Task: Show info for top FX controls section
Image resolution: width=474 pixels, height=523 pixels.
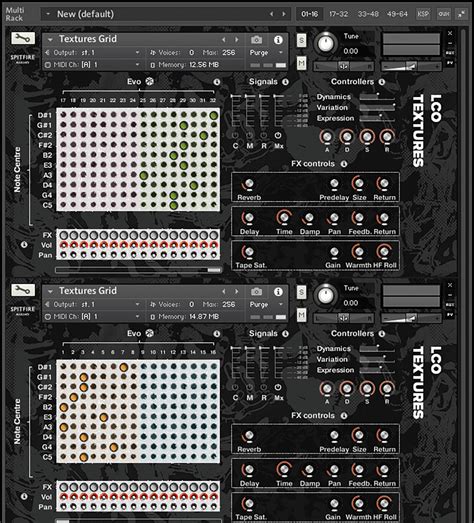Action: tap(344, 164)
